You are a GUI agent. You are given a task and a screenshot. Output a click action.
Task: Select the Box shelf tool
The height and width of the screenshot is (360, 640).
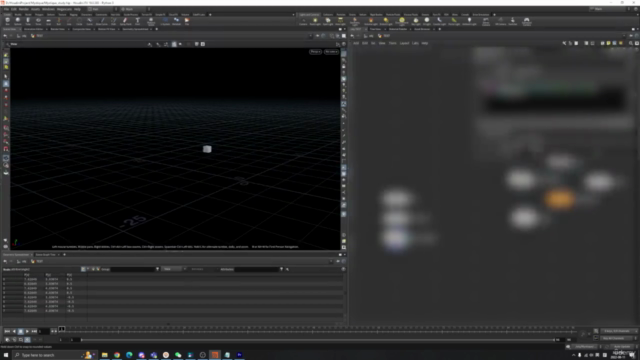[7, 21]
